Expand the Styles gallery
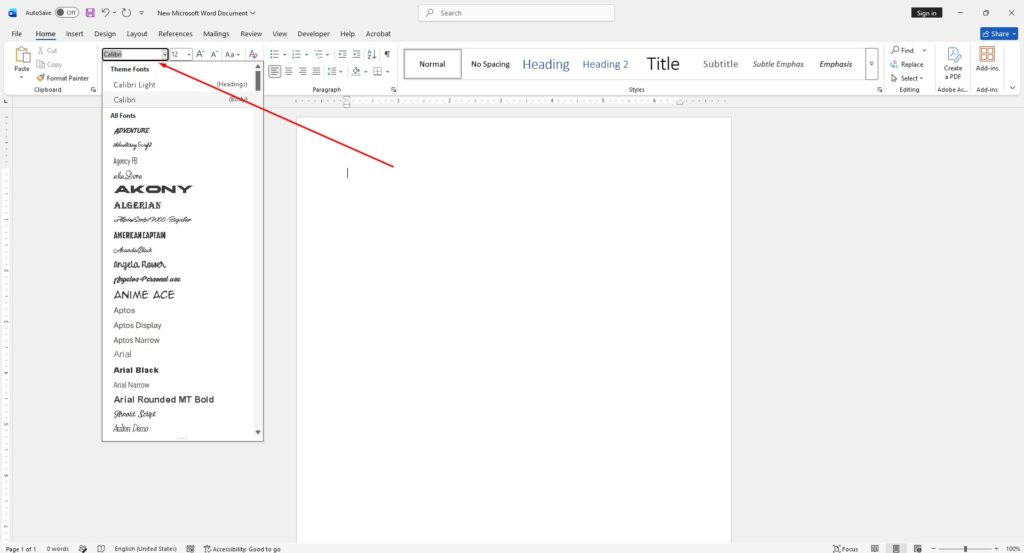Screen dimensions: 1024x553 click(871, 64)
